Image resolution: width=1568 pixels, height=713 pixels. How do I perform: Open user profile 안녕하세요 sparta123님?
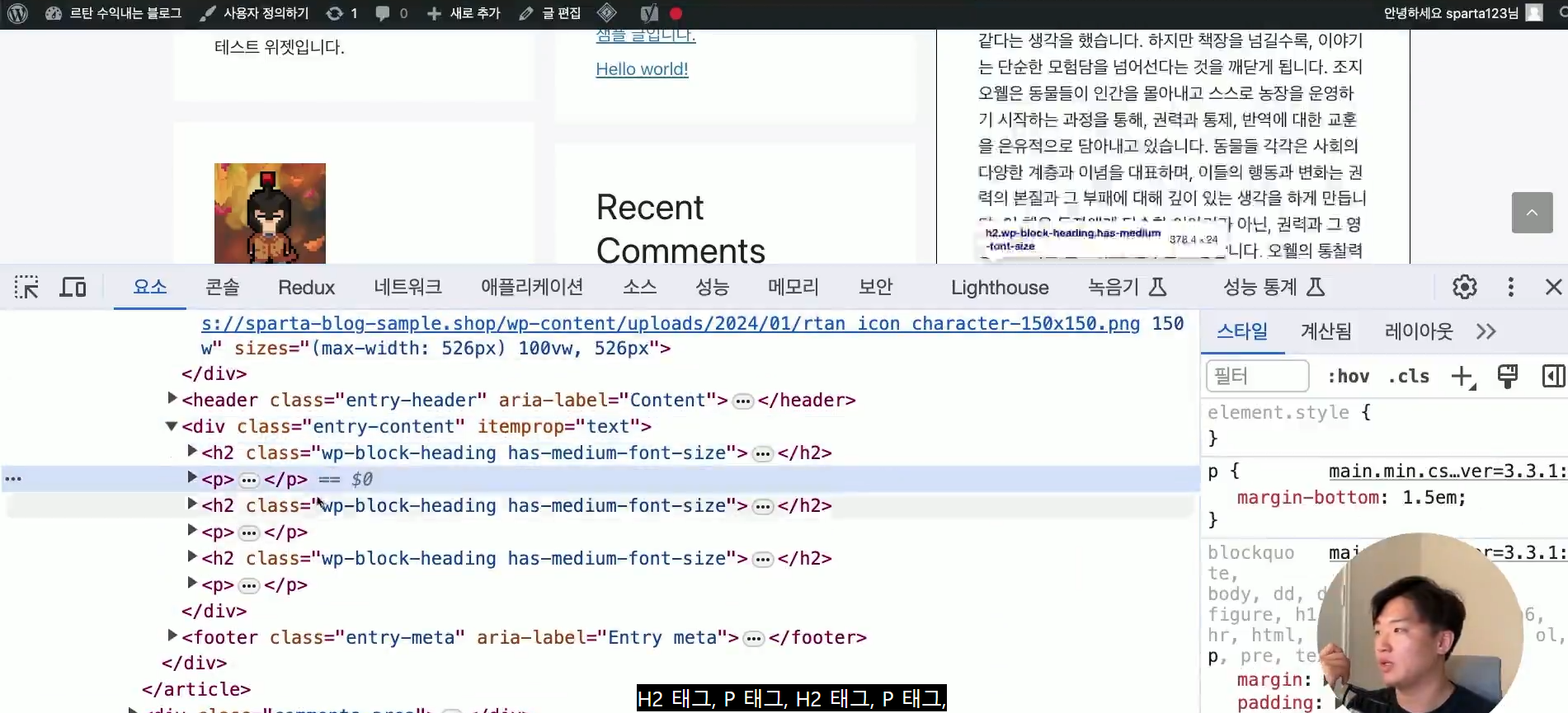(1451, 13)
